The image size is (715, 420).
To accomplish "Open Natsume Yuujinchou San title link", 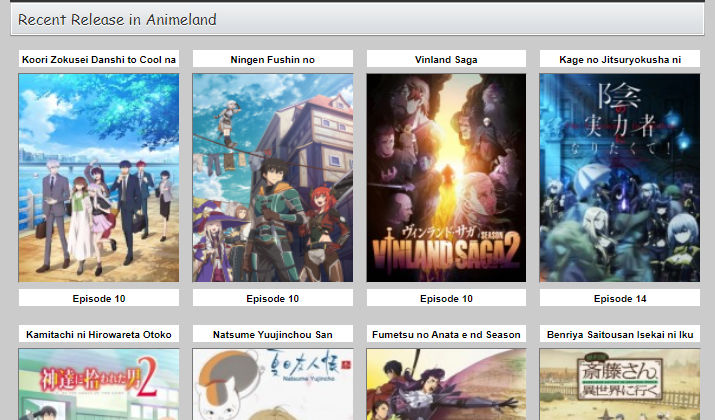I will coord(273,335).
